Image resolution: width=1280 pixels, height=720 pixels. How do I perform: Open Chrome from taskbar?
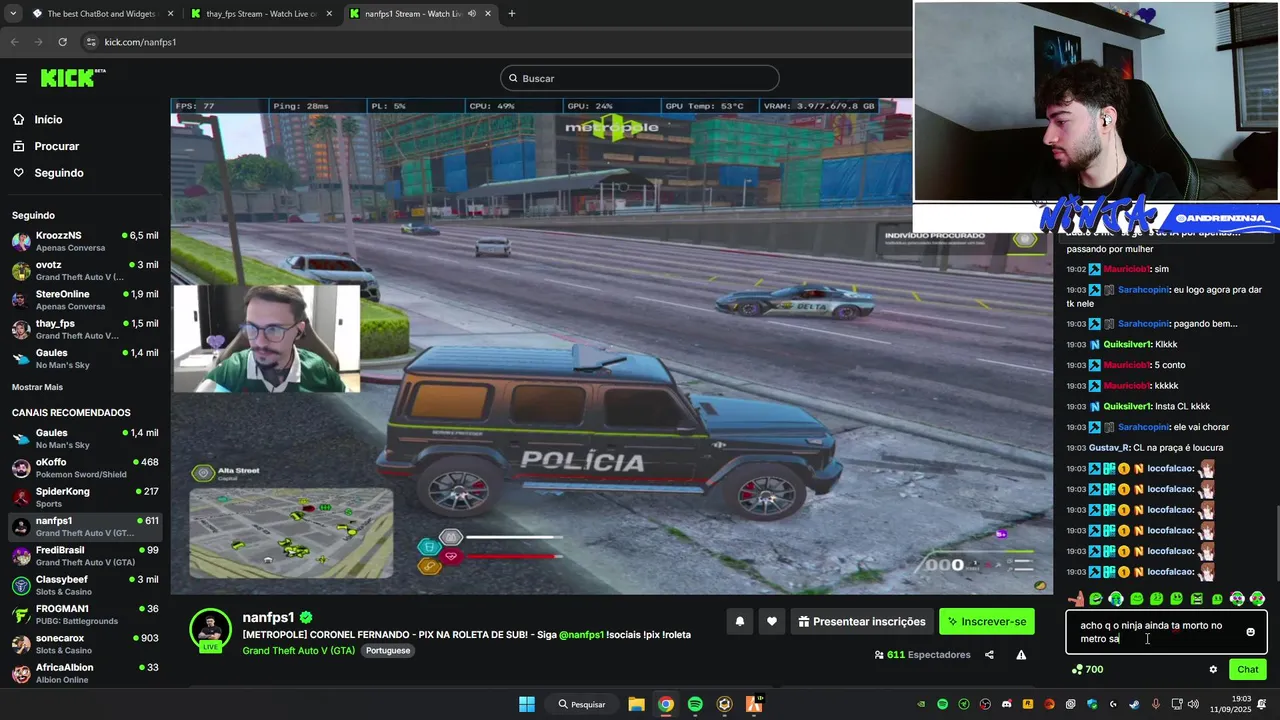[666, 704]
